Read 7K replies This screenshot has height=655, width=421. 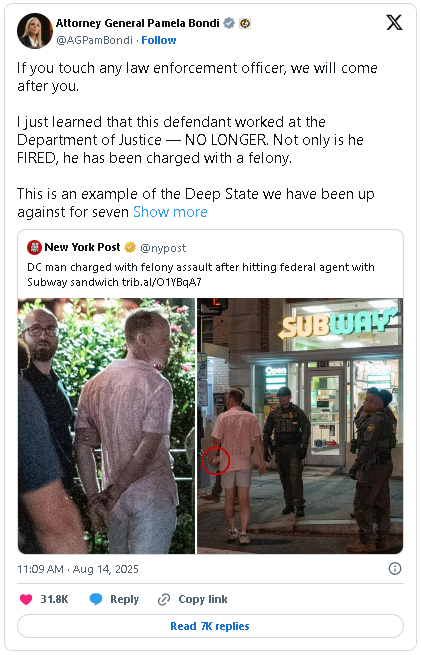pos(210,626)
